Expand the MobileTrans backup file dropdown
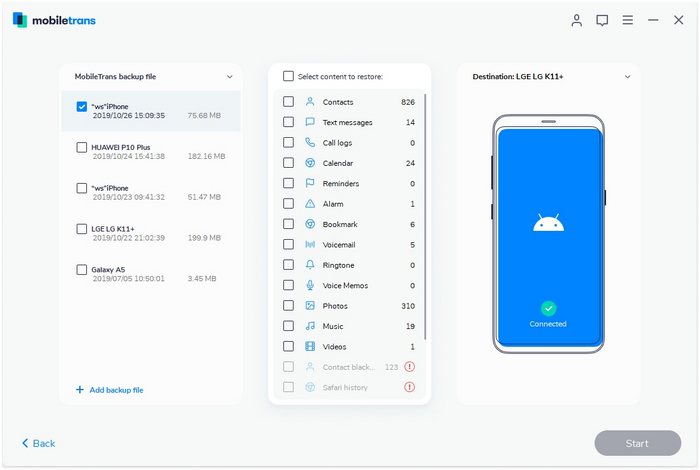 point(229,77)
